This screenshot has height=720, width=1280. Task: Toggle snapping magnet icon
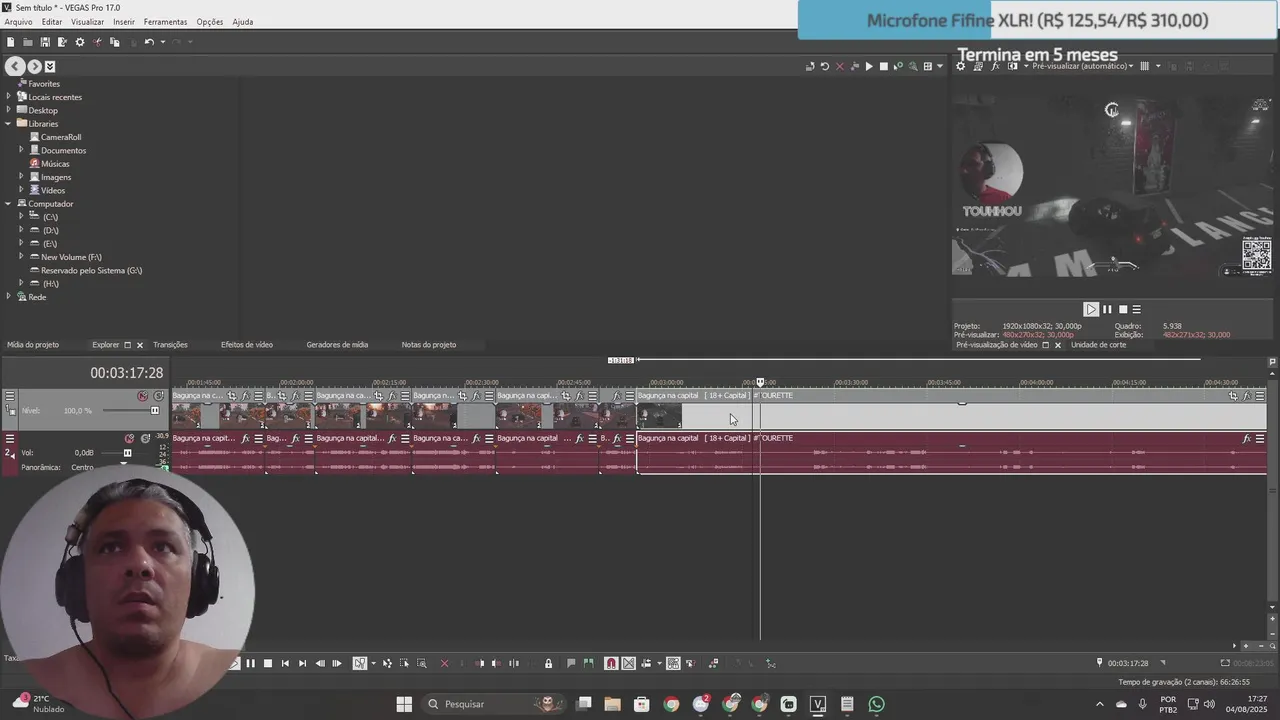611,663
